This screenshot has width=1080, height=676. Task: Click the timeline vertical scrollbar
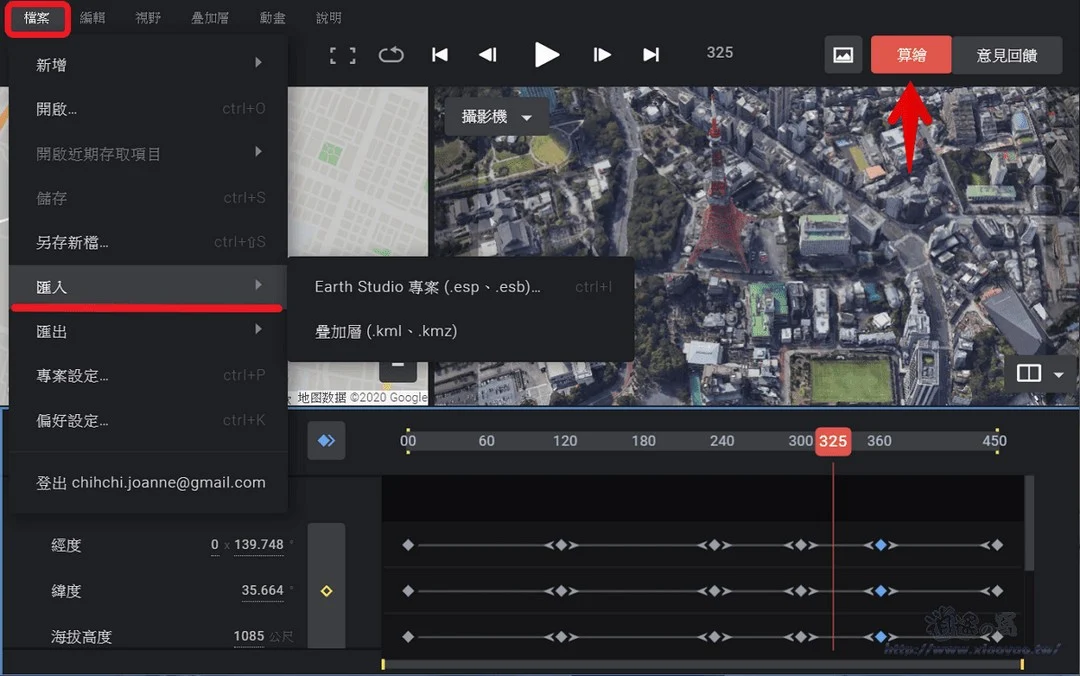coord(1029,524)
